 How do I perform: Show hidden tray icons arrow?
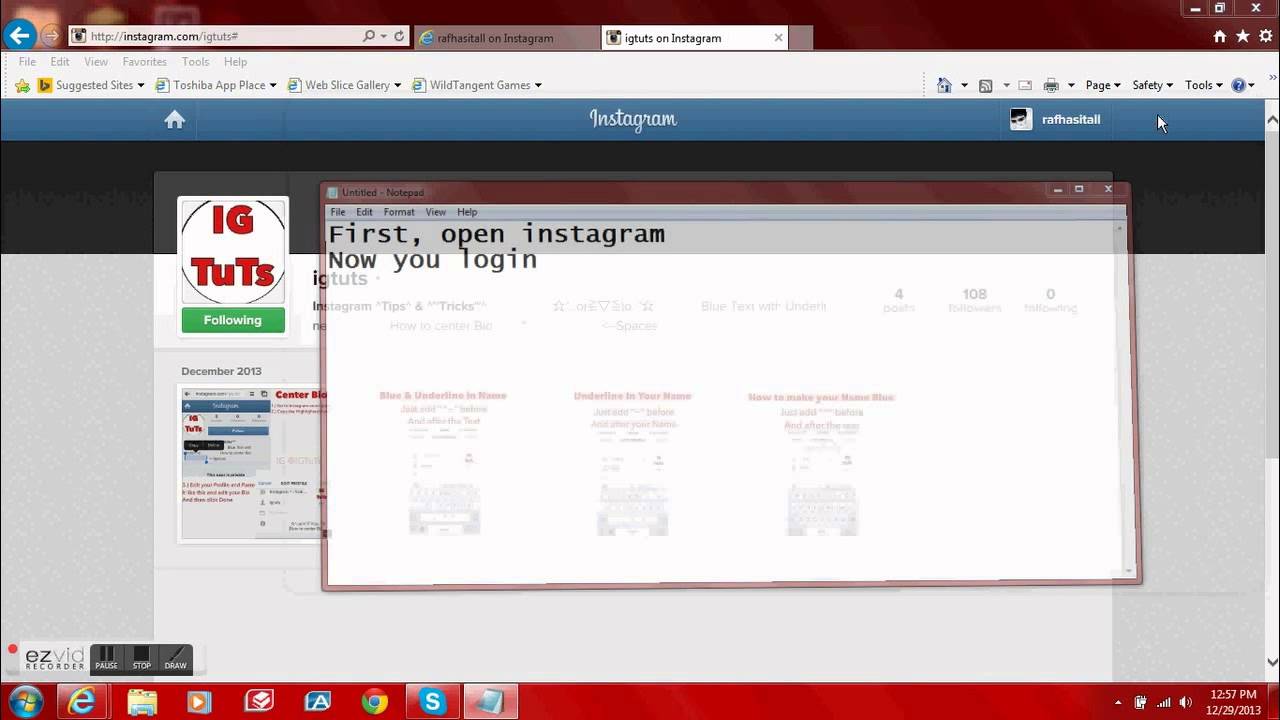point(1118,702)
